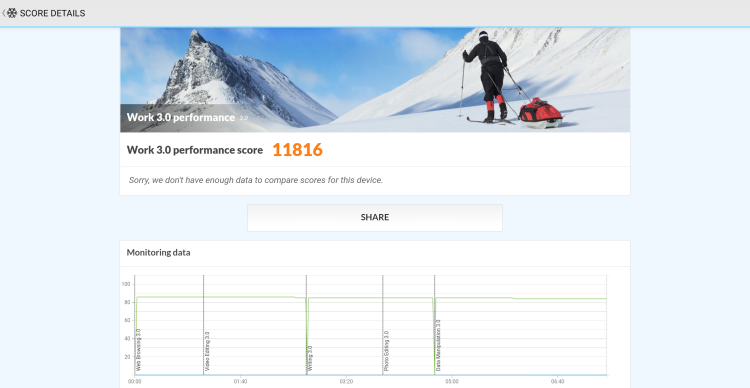Viewport: 750px width, 388px height.
Task: Click the Work 3.0 performance banner caption
Action: [180, 118]
